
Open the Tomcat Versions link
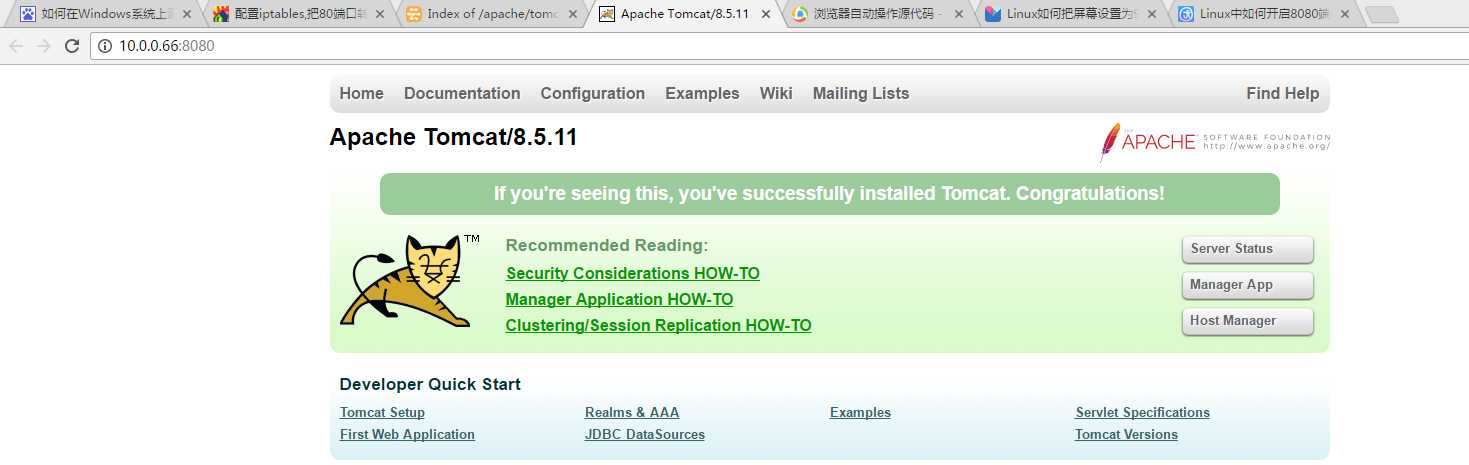tap(1126, 434)
